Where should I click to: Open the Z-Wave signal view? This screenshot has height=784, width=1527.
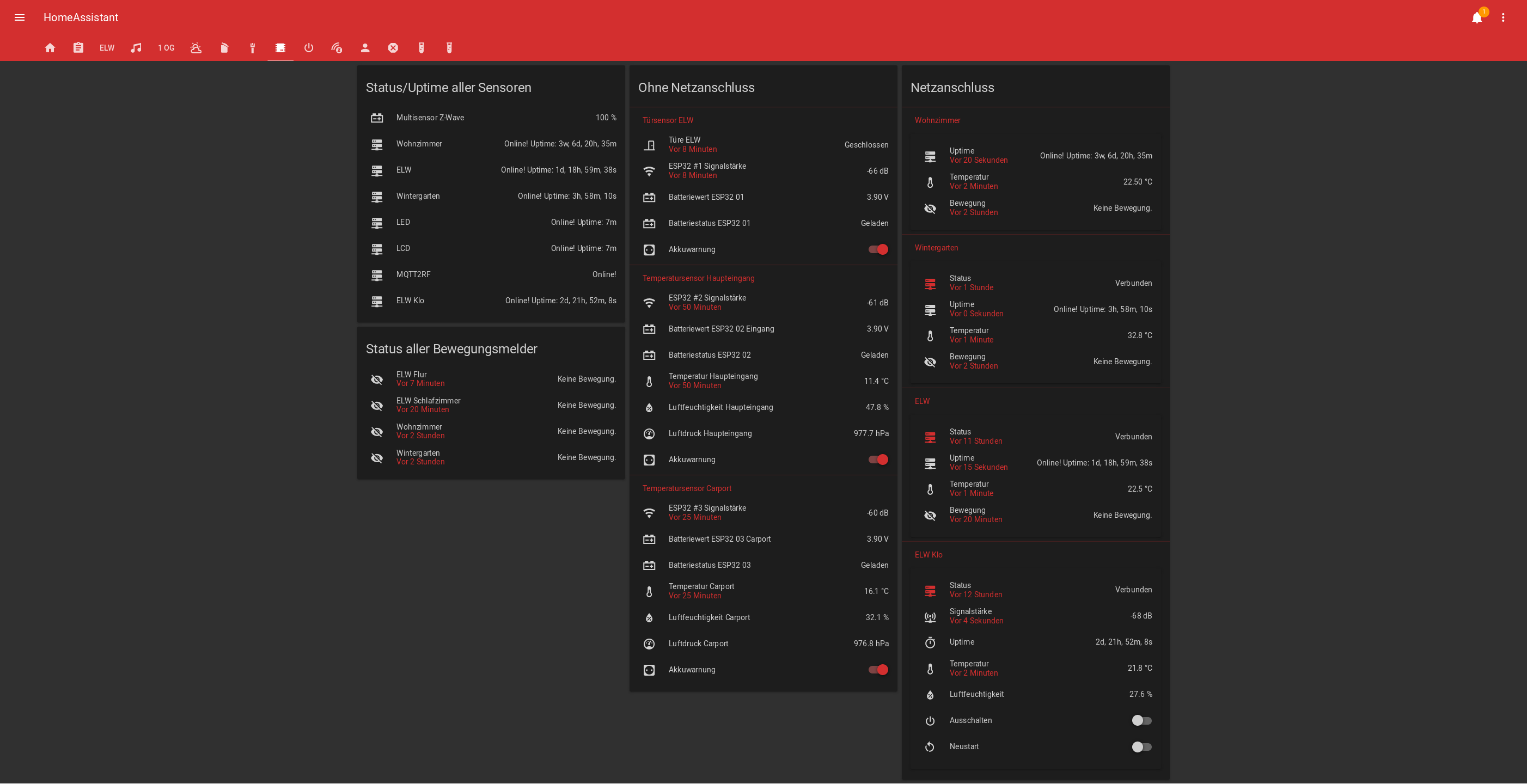tap(337, 48)
